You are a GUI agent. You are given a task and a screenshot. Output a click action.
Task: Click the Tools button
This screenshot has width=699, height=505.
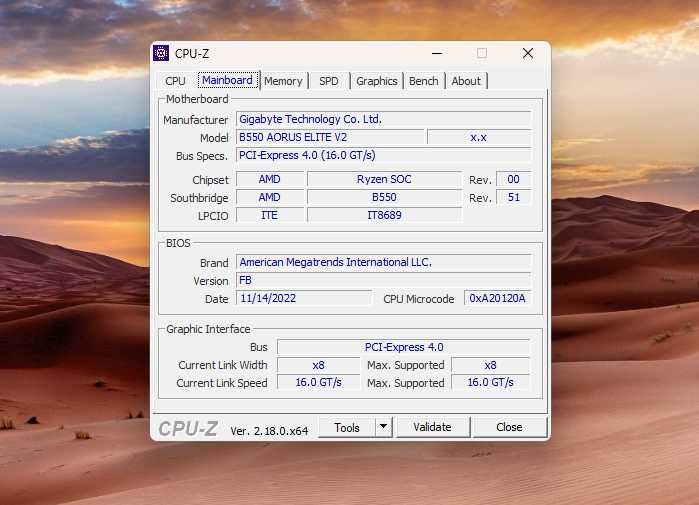point(347,427)
